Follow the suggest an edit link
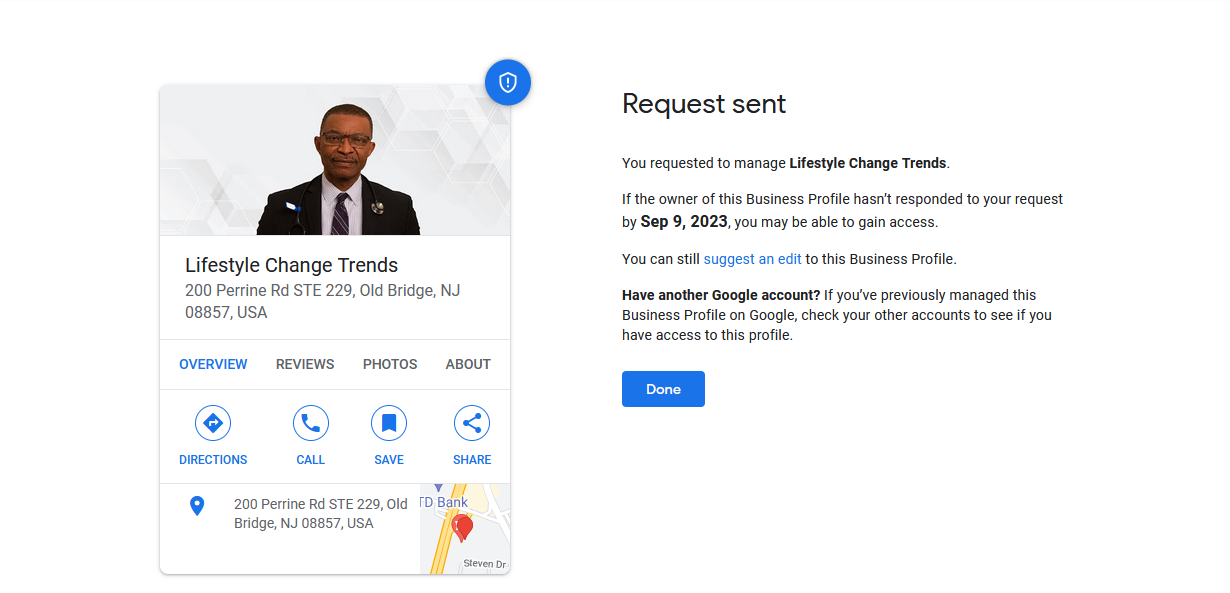 (752, 259)
